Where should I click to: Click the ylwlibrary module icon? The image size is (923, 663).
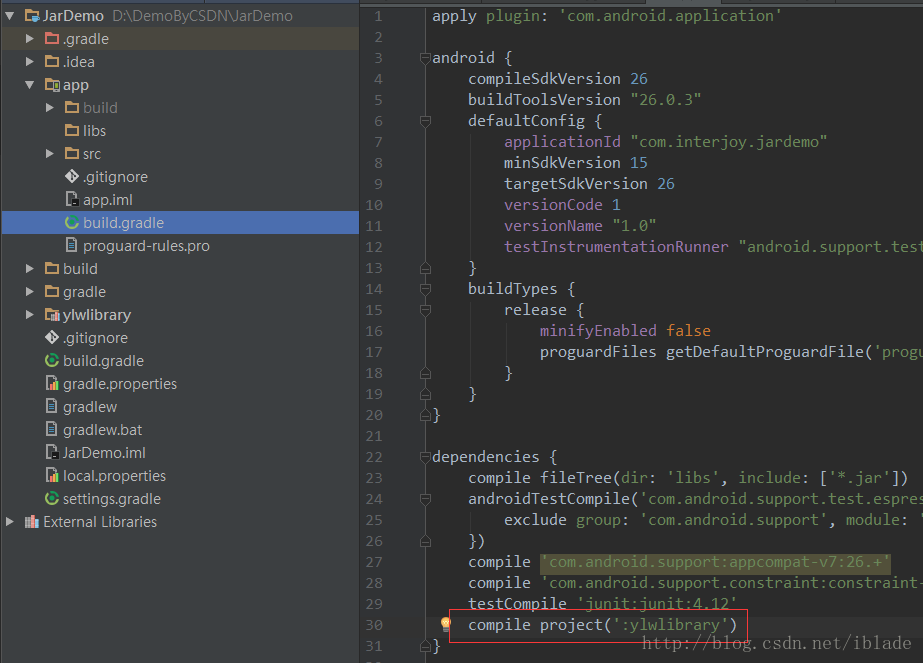coord(52,314)
